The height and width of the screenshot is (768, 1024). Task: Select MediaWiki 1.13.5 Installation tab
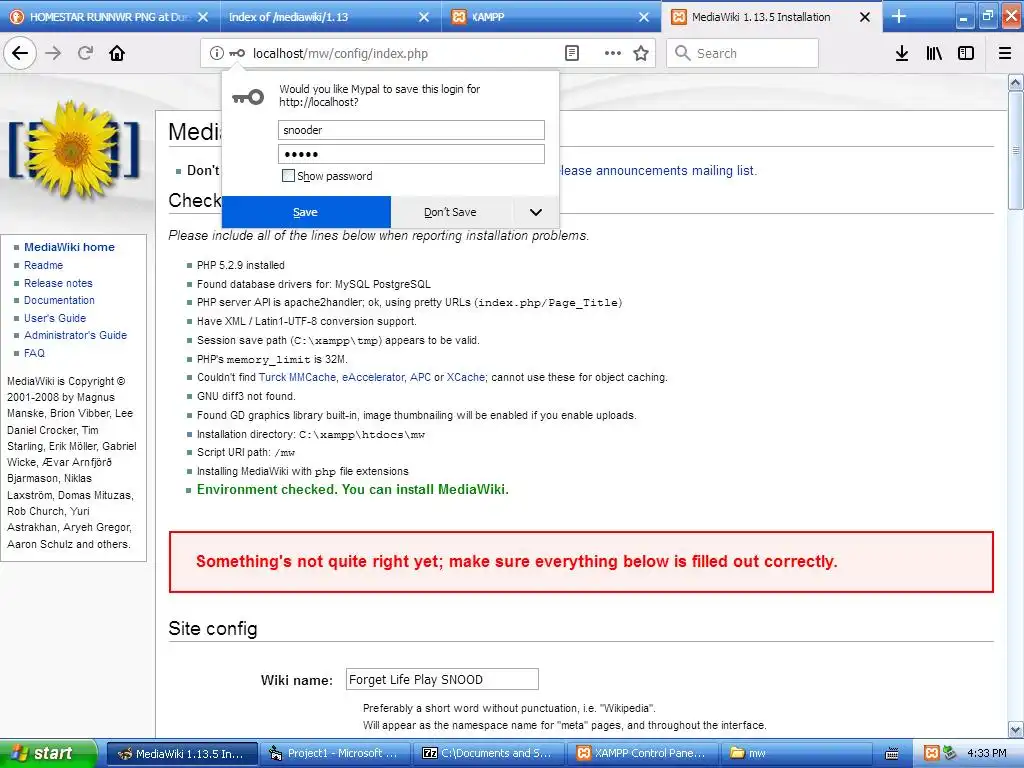point(772,17)
